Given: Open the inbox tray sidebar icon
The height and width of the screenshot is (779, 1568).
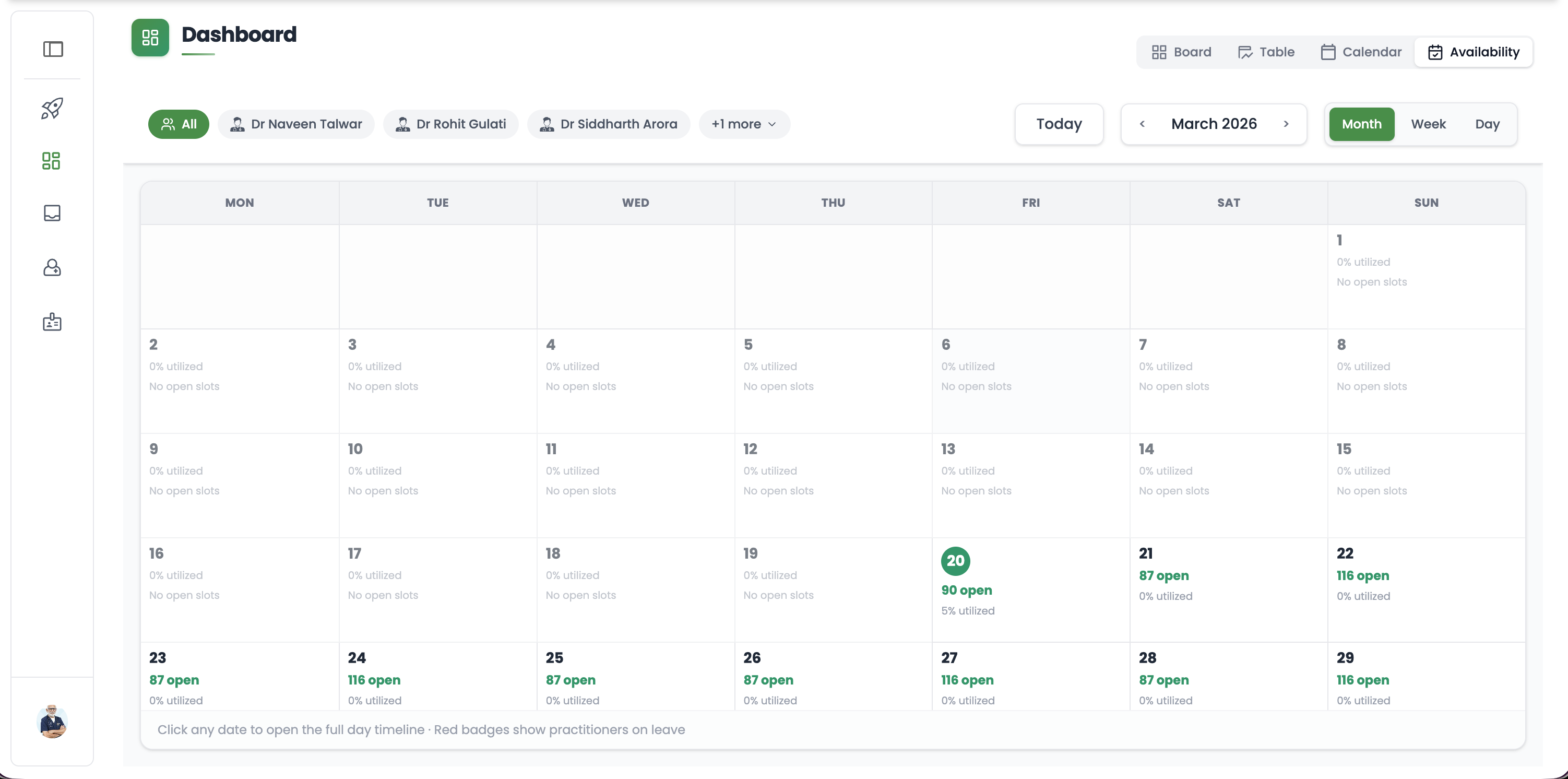Looking at the screenshot, I should tap(52, 213).
